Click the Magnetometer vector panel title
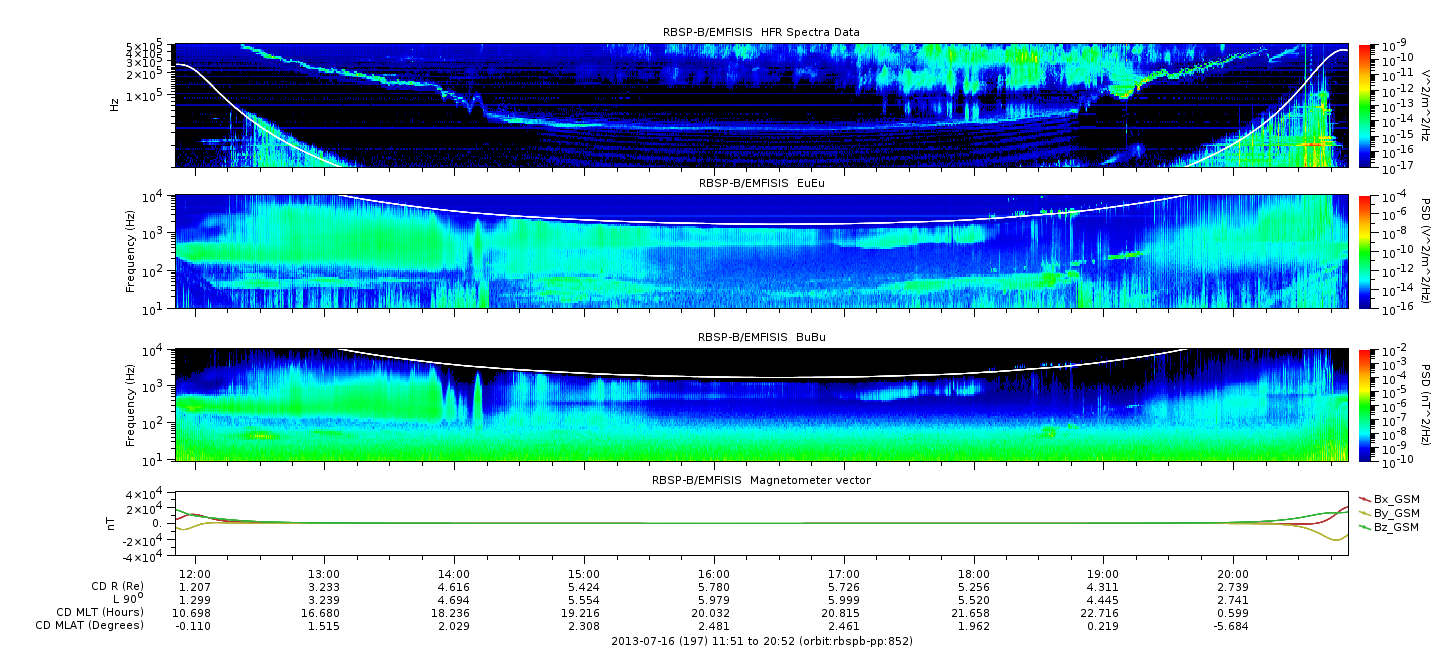This screenshot has width=1447, height=658. (x=760, y=480)
